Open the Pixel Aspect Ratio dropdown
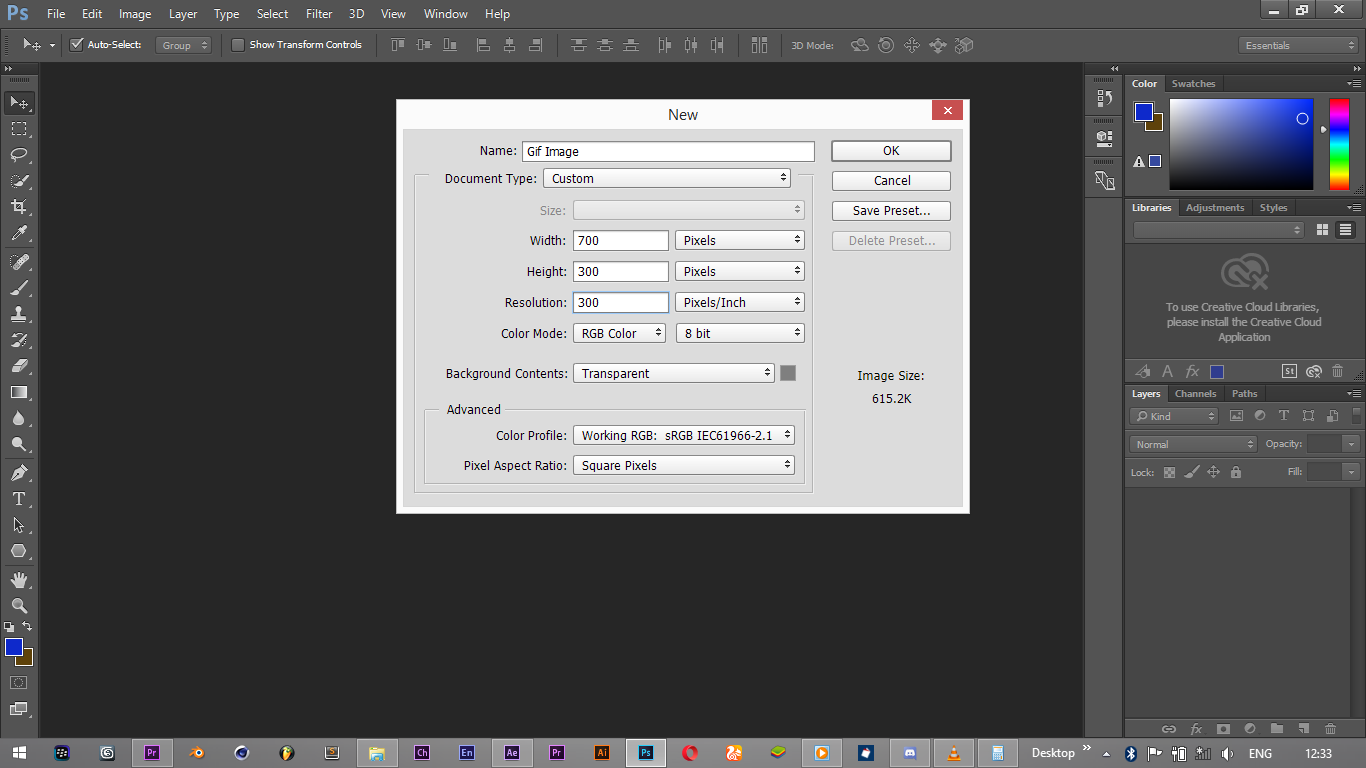 pos(684,465)
